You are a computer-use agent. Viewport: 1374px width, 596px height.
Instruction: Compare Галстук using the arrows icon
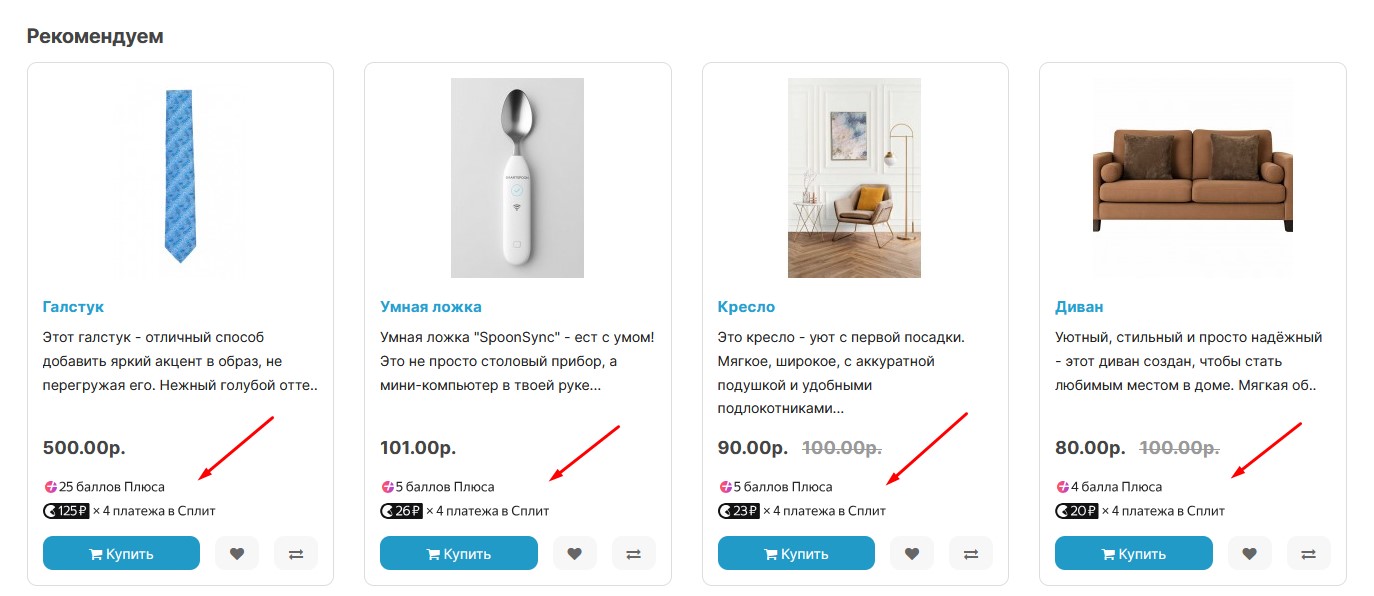coord(296,553)
